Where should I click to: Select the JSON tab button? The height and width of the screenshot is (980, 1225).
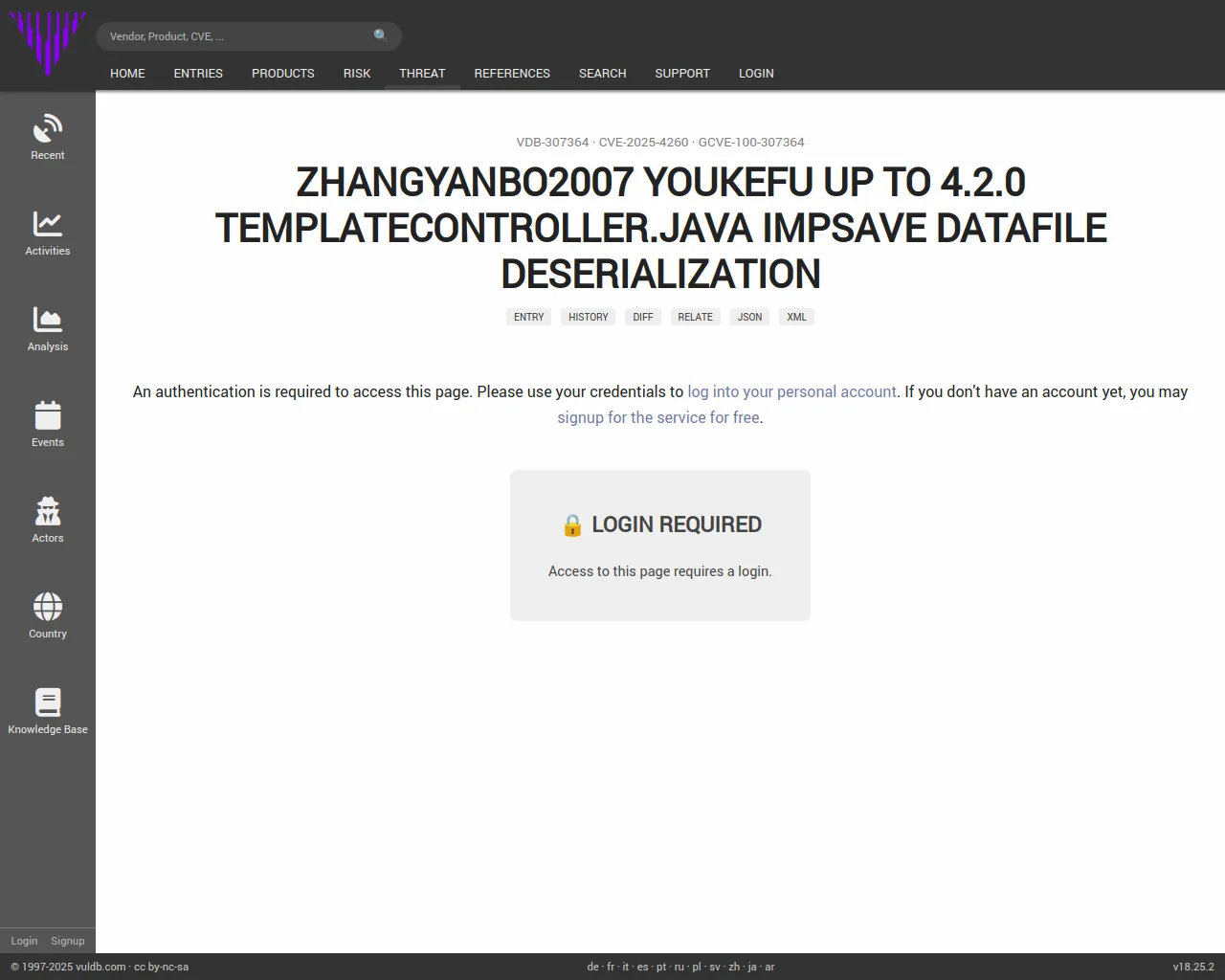749,317
